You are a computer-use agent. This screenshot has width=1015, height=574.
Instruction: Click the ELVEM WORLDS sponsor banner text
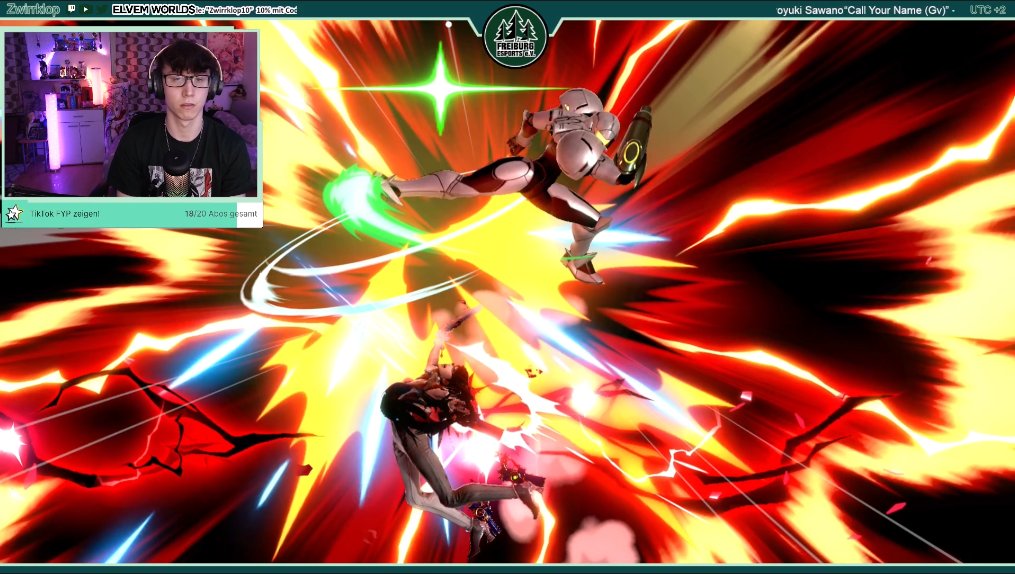click(154, 9)
